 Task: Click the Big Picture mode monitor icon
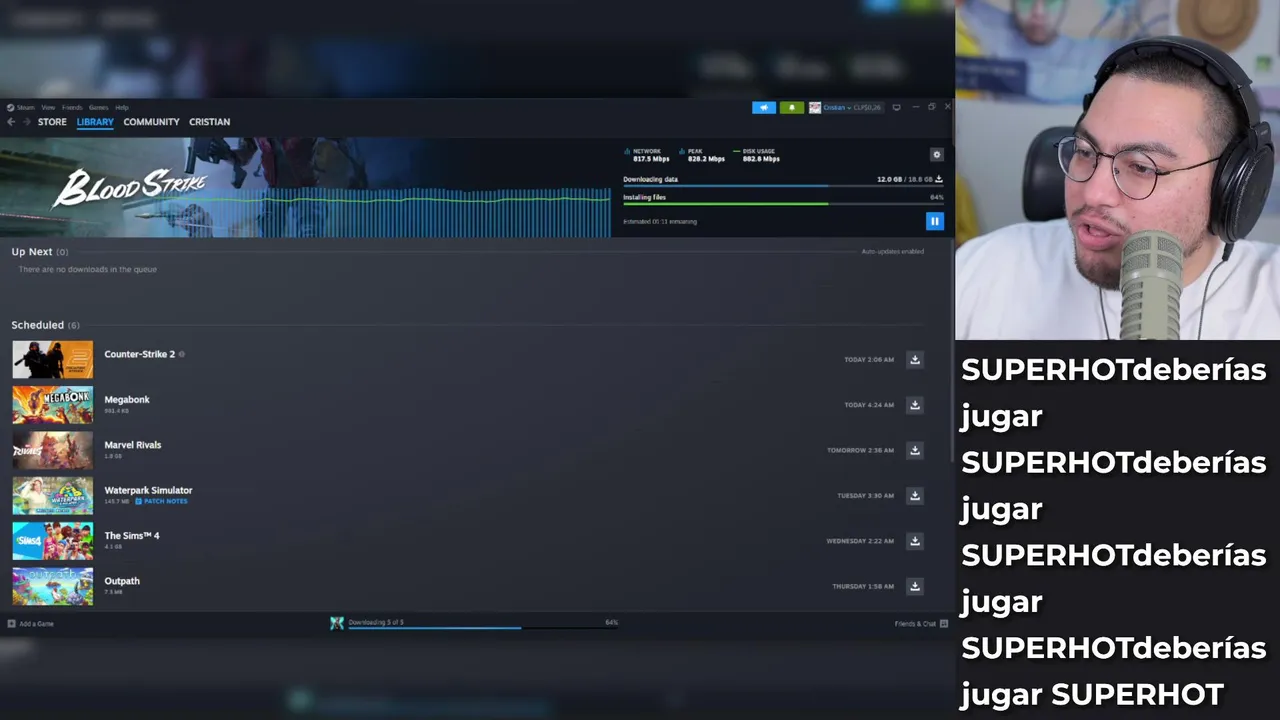pos(896,107)
